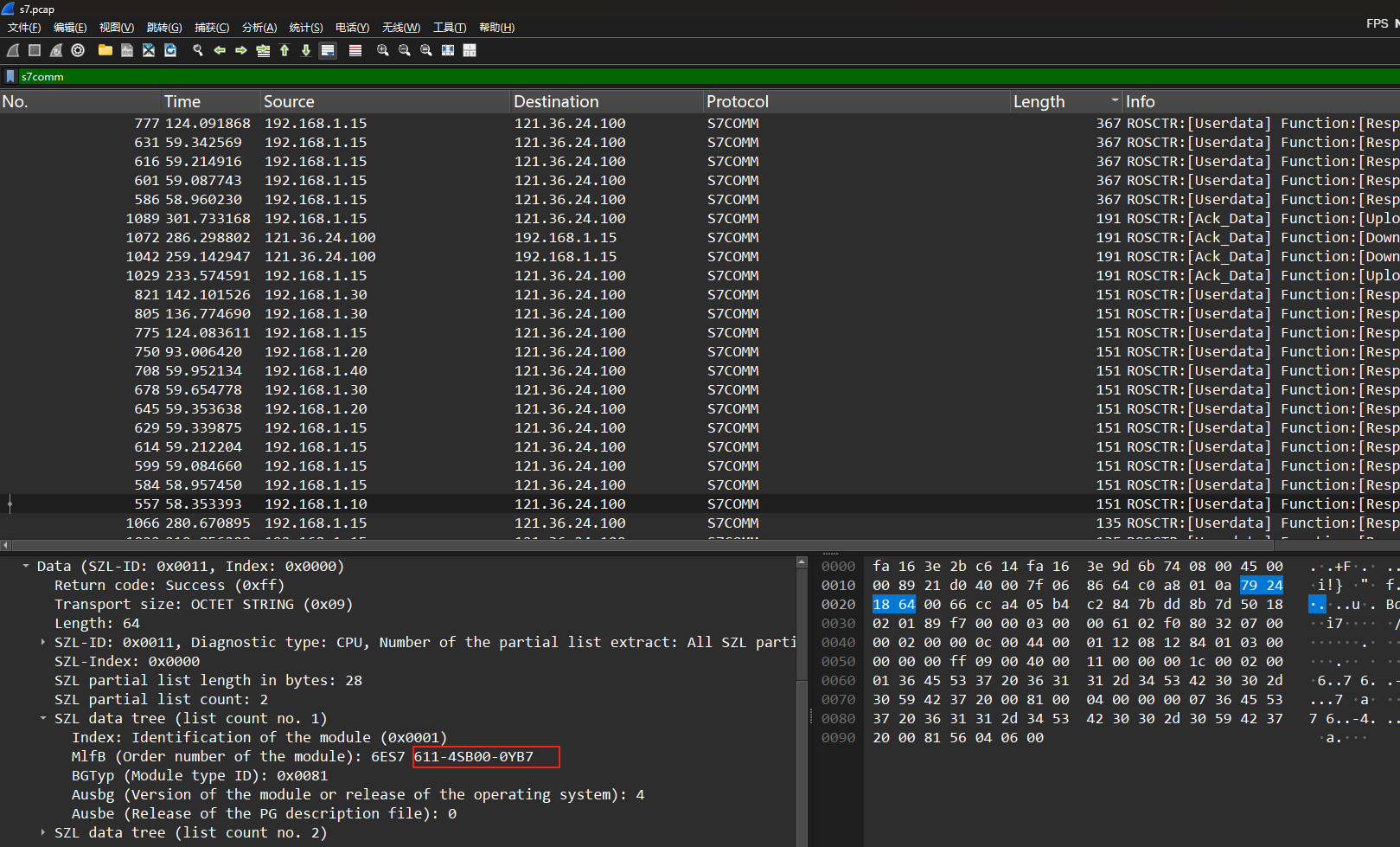
Task: Sort packets by the Source column
Action: (386, 101)
